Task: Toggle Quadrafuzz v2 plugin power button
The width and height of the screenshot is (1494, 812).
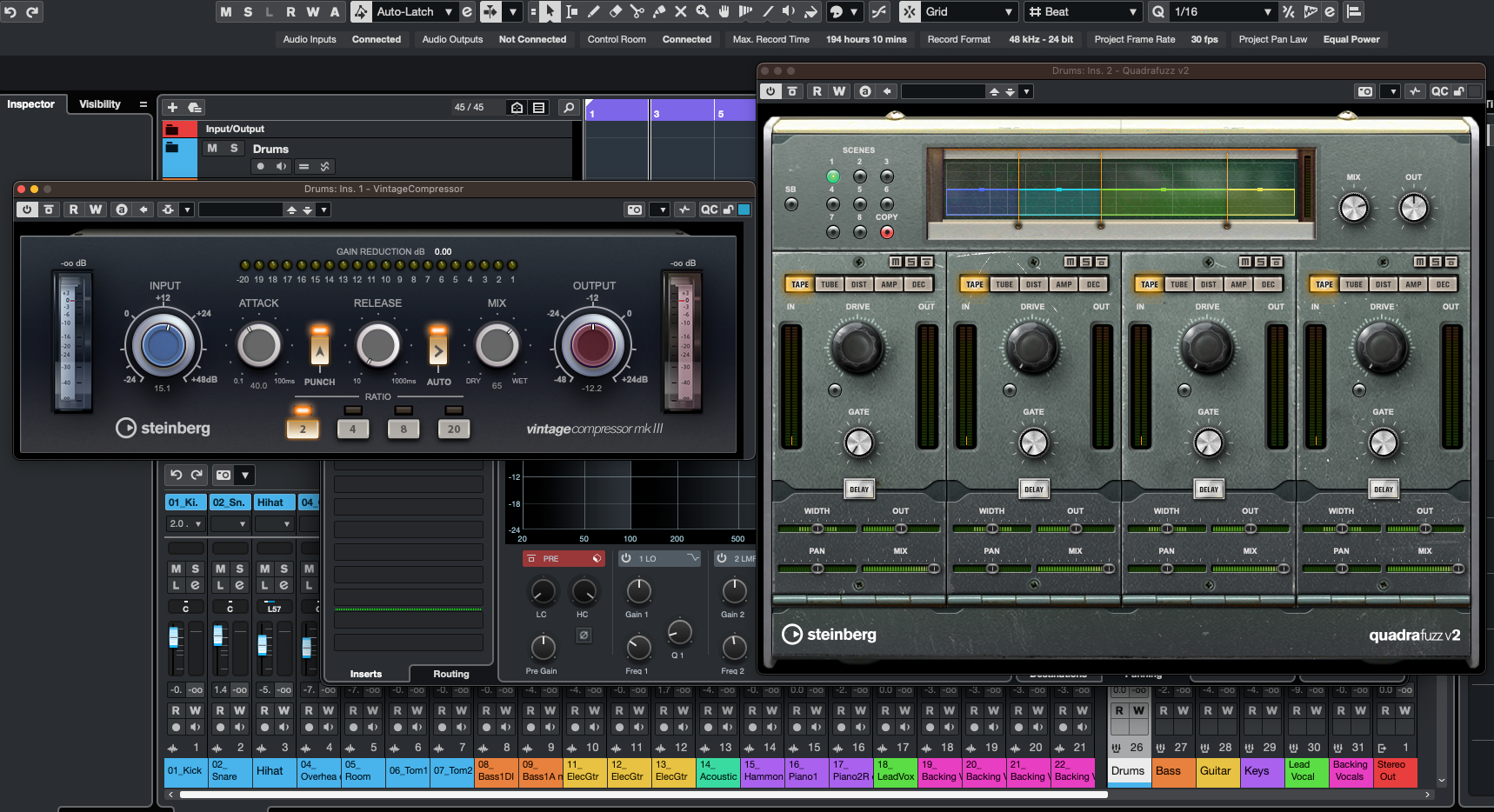Action: pyautogui.click(x=770, y=91)
